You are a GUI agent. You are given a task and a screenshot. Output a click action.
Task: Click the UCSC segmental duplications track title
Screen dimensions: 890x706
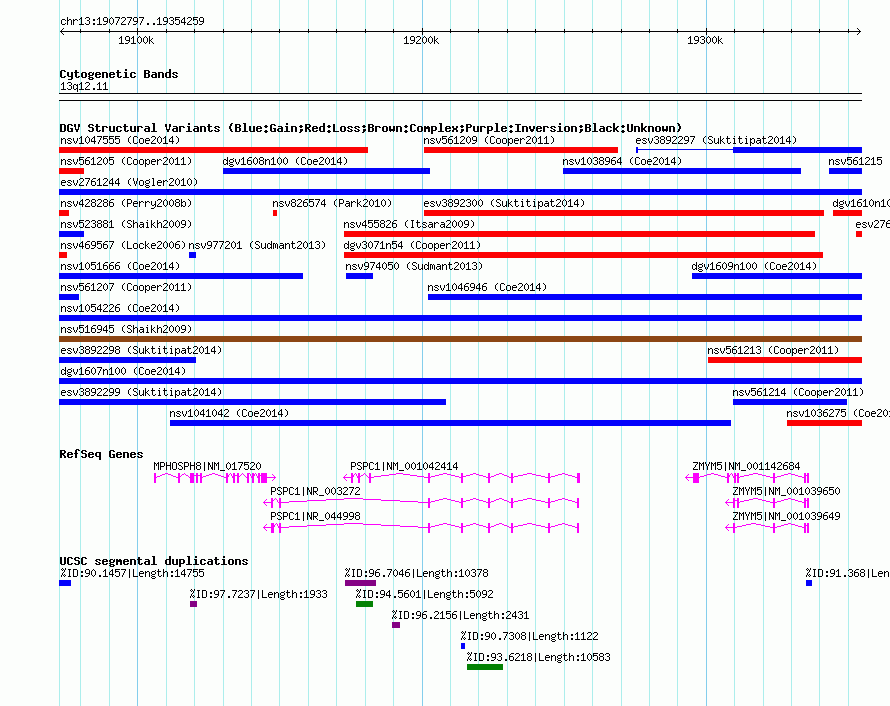click(154, 561)
